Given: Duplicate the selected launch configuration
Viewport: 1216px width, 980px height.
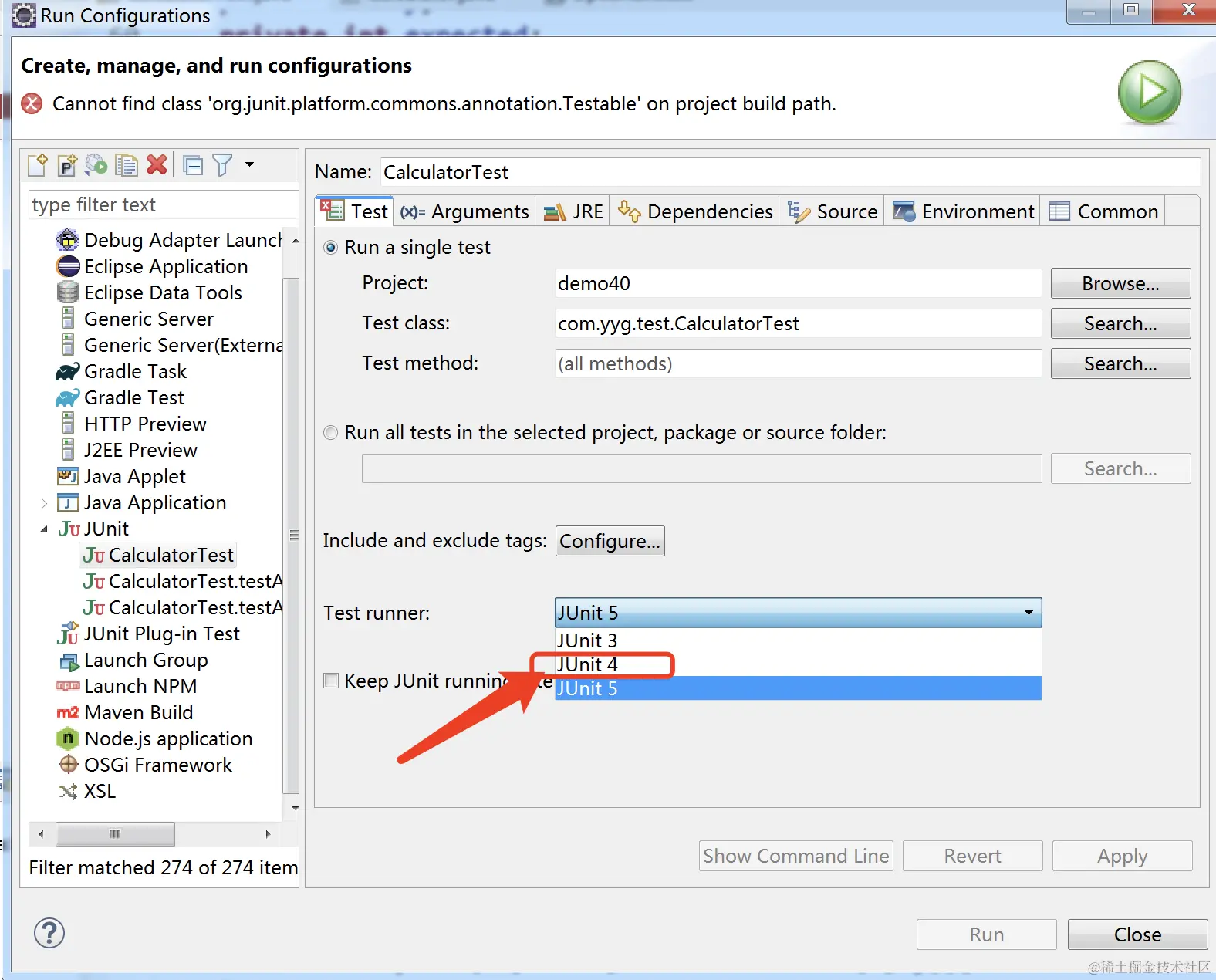Looking at the screenshot, I should tap(127, 164).
